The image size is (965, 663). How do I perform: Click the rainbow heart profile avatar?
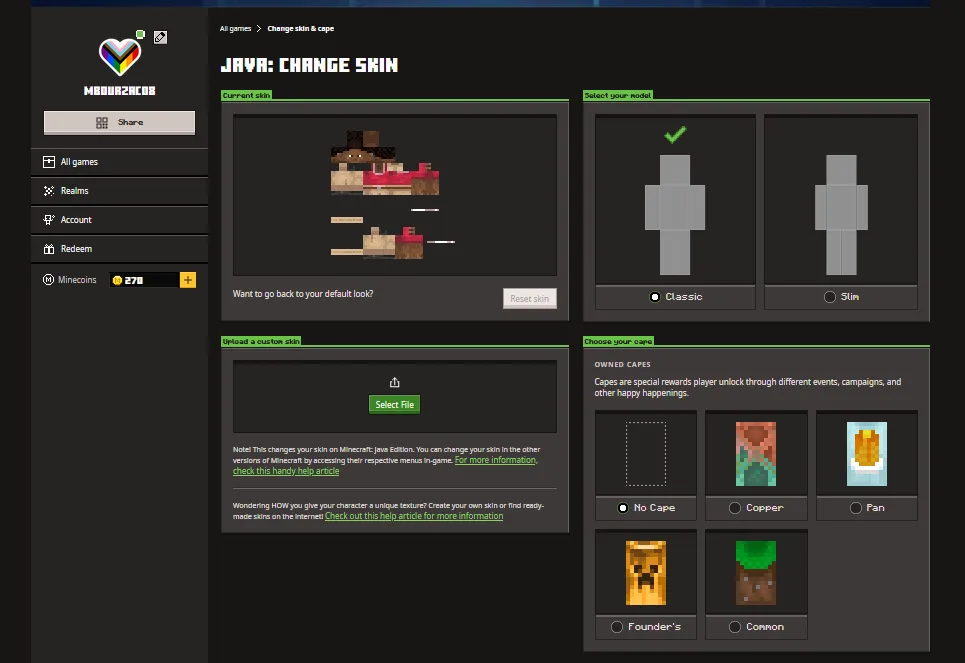tap(120, 56)
